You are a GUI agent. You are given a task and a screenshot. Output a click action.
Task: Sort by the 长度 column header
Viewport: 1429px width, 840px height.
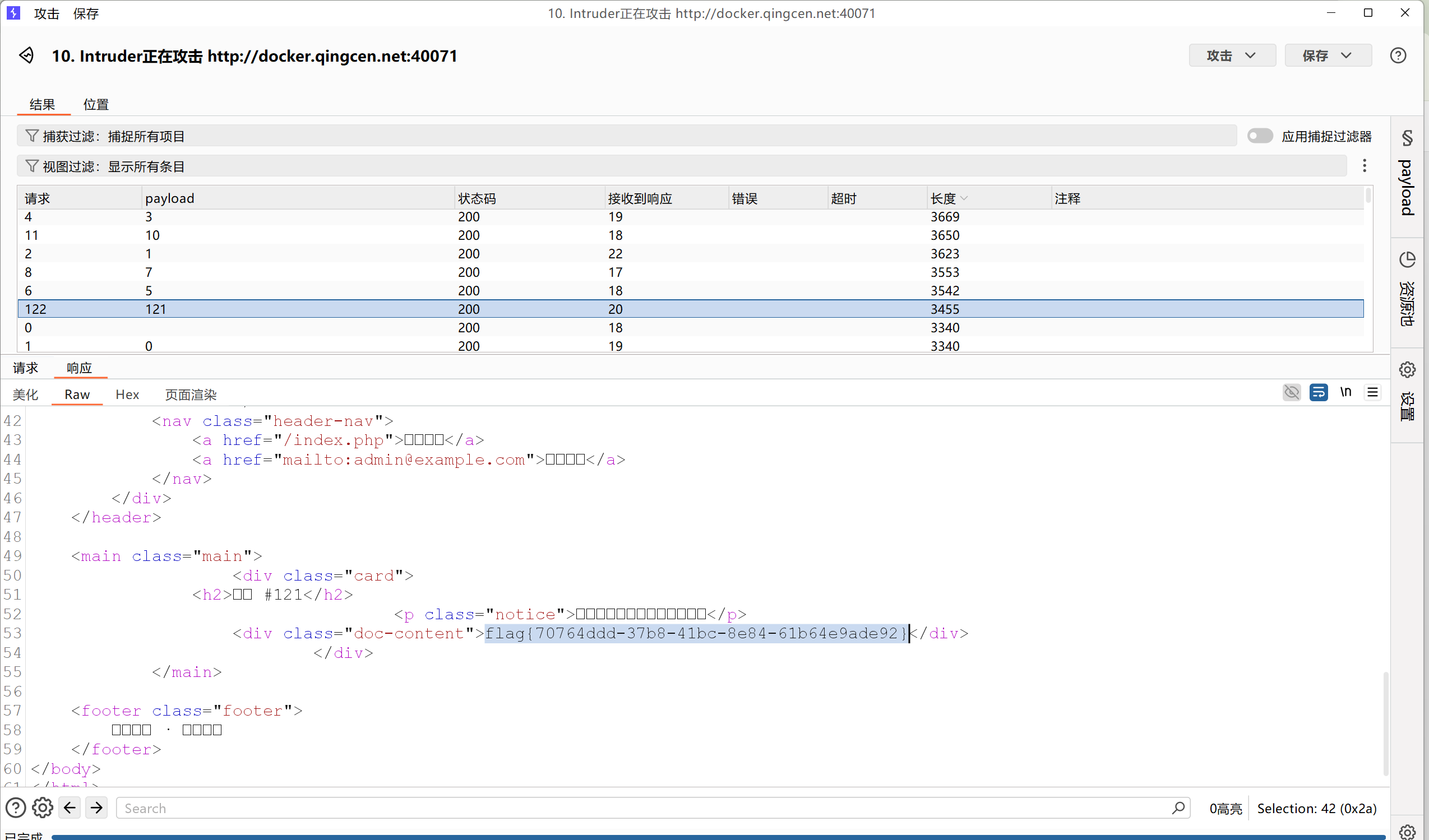click(x=943, y=198)
